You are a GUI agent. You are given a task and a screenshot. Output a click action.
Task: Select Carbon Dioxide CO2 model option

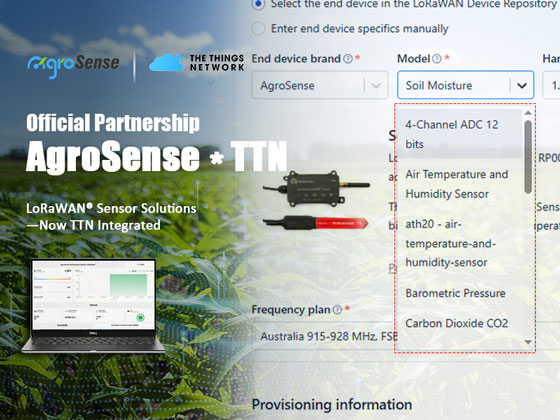tap(460, 323)
